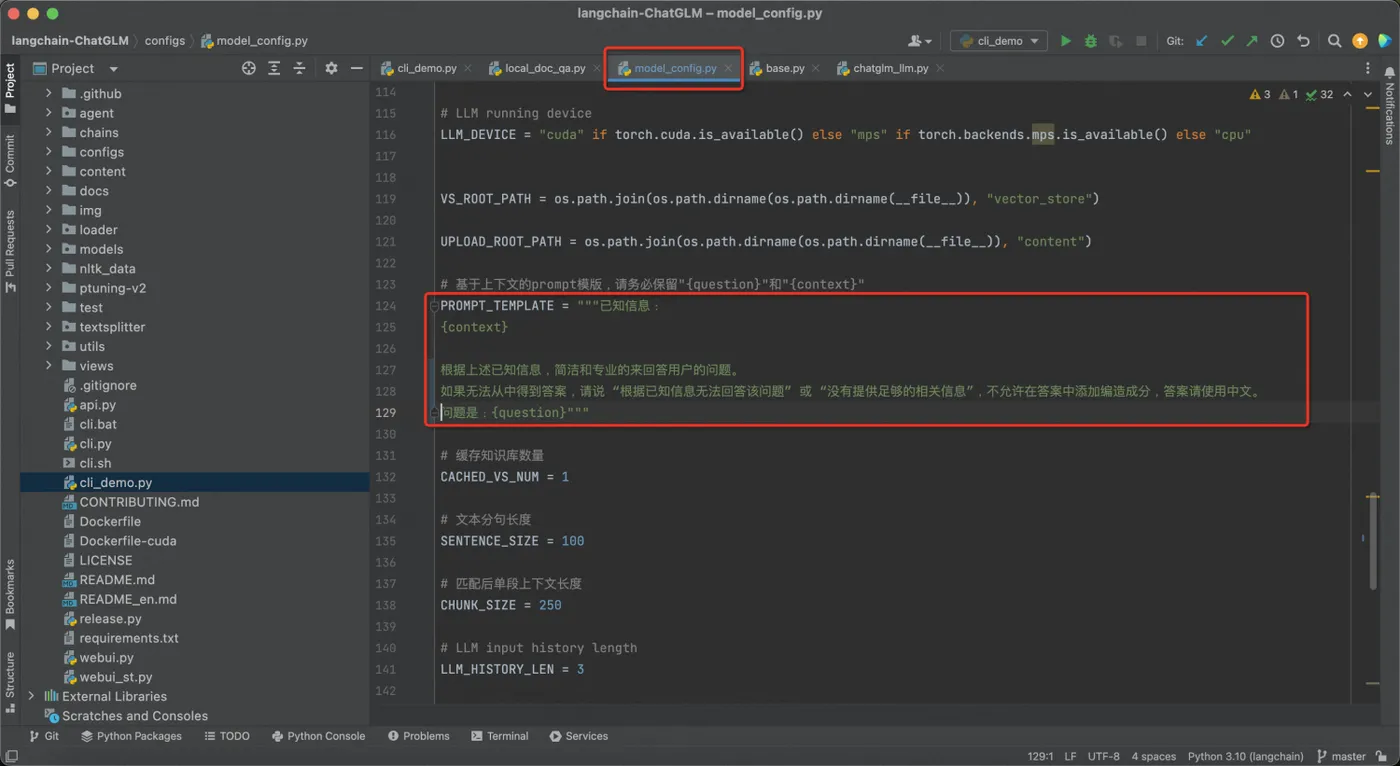Open the Structure sidebar panel

coord(10,681)
